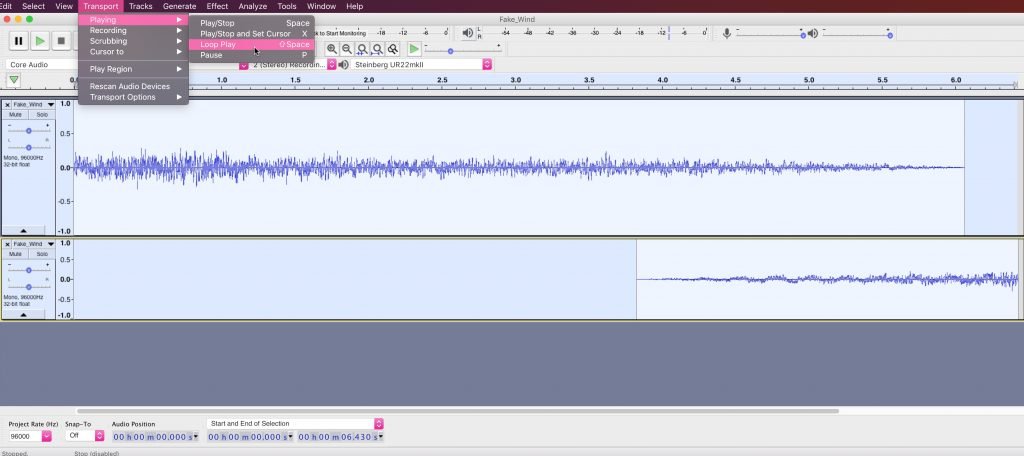Click the Audio Position time field

pos(155,436)
